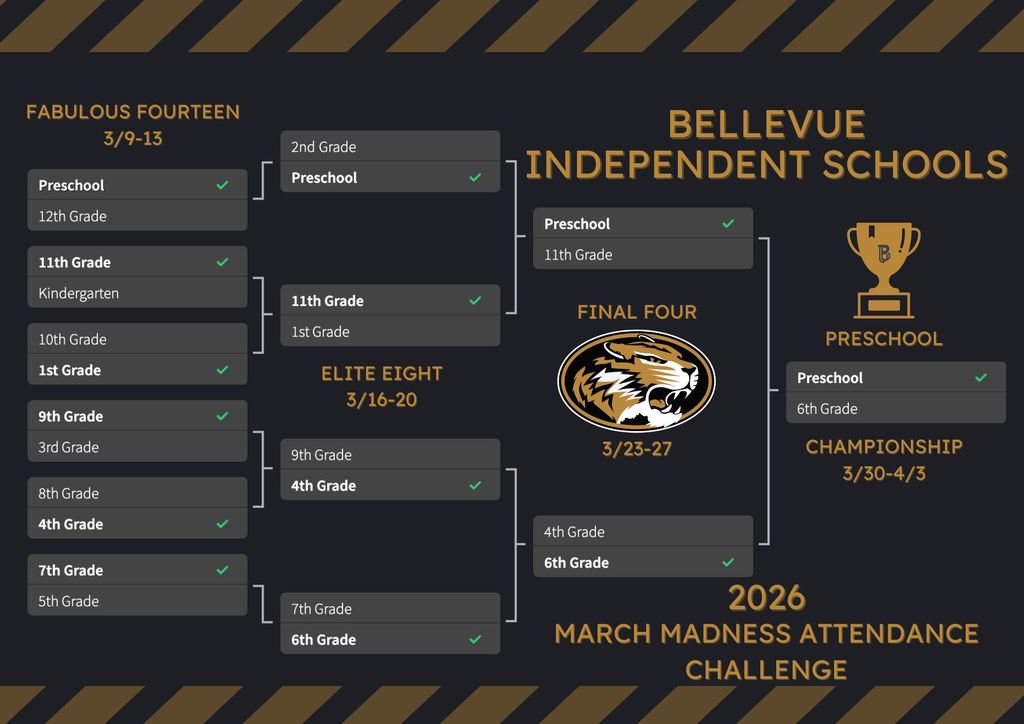Click the green checkmark beside 9th Grade

coord(223,416)
